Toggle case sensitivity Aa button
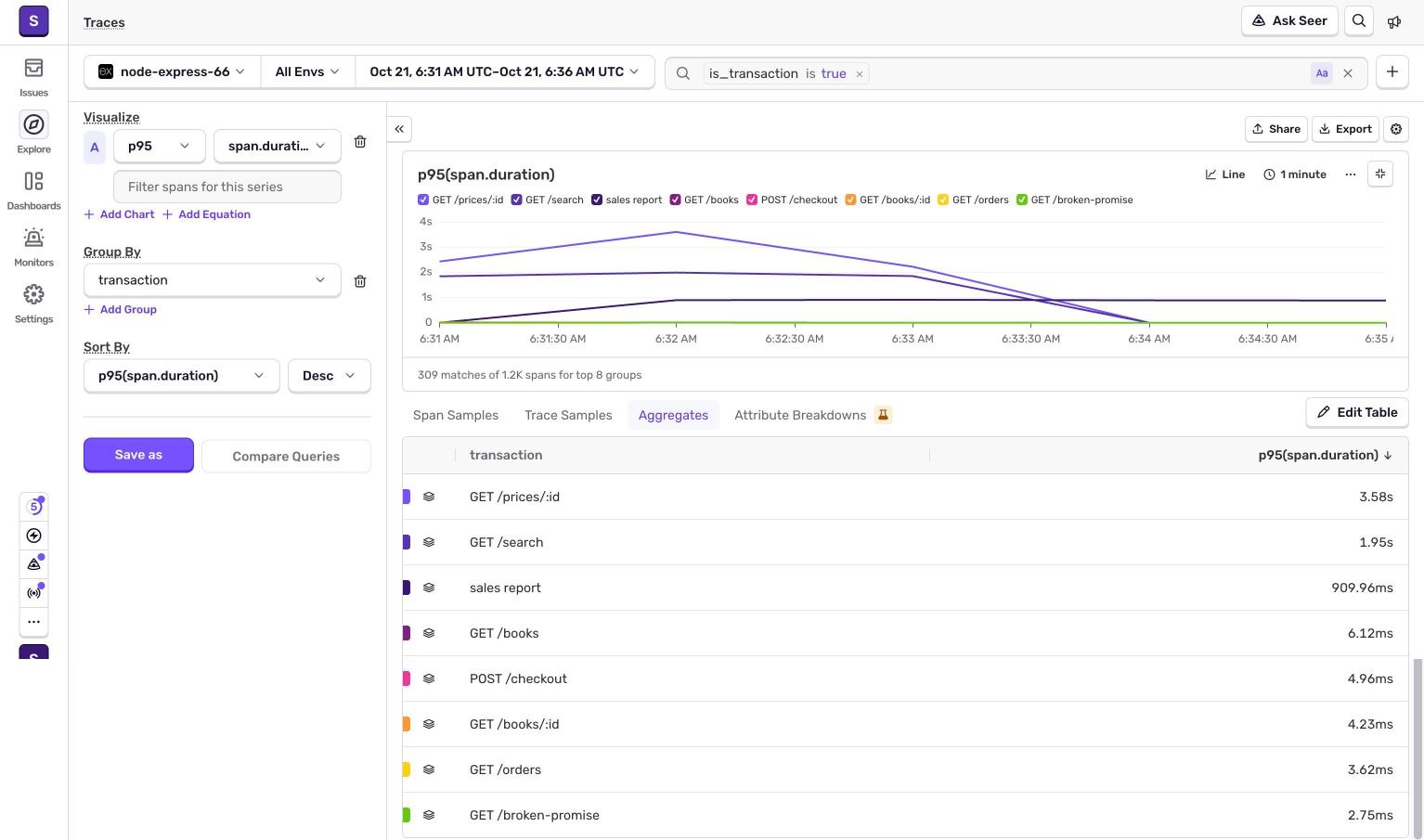Image resolution: width=1424 pixels, height=840 pixels. (x=1322, y=73)
